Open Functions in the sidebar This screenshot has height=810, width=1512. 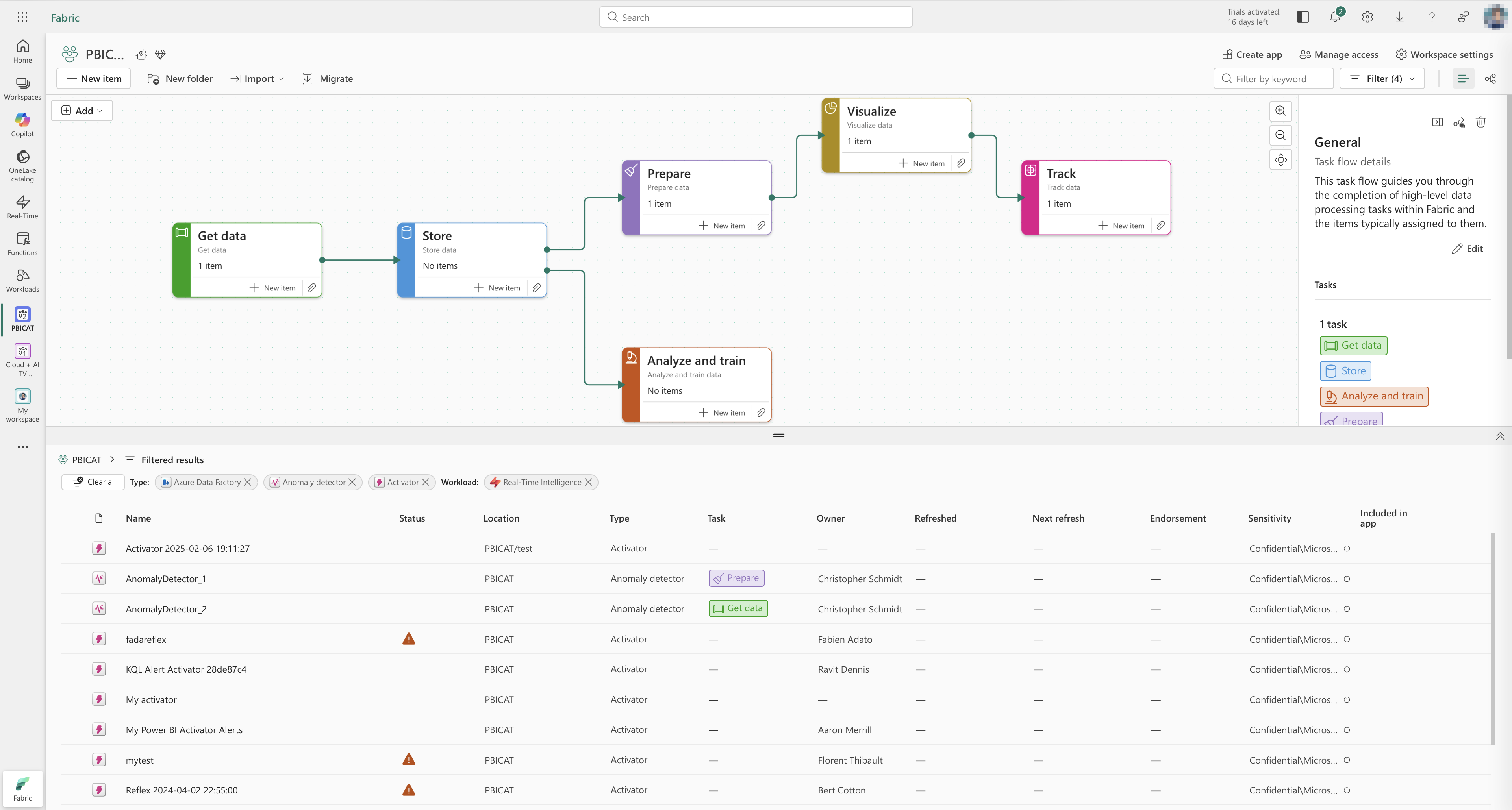(x=22, y=243)
